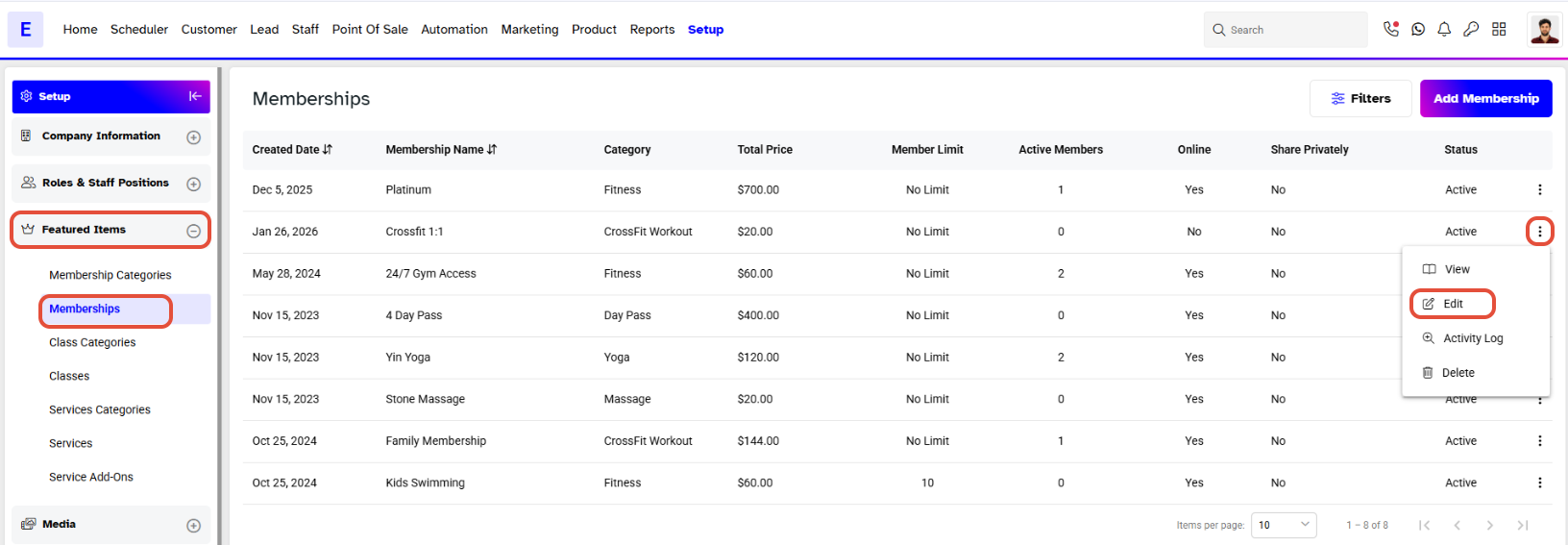Expand Company Information section
This screenshot has height=545, width=1568.
pos(193,137)
